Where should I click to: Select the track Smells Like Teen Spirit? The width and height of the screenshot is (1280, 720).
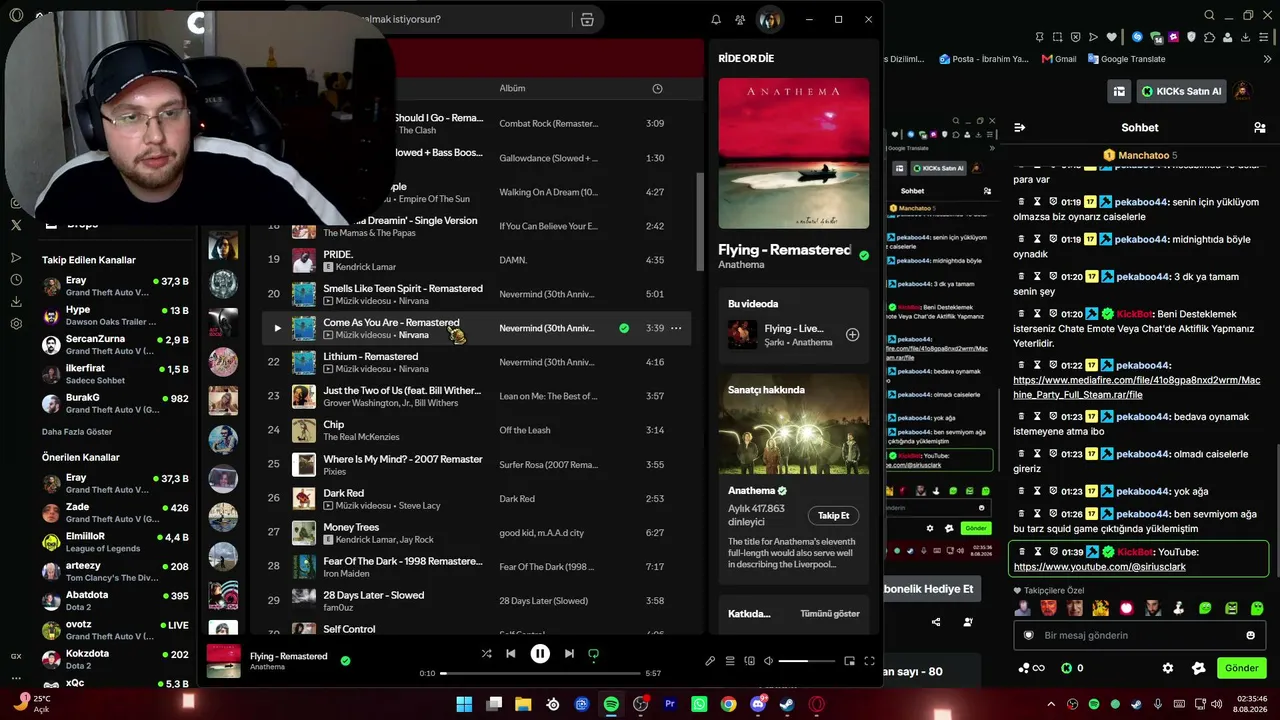pyautogui.click(x=403, y=288)
